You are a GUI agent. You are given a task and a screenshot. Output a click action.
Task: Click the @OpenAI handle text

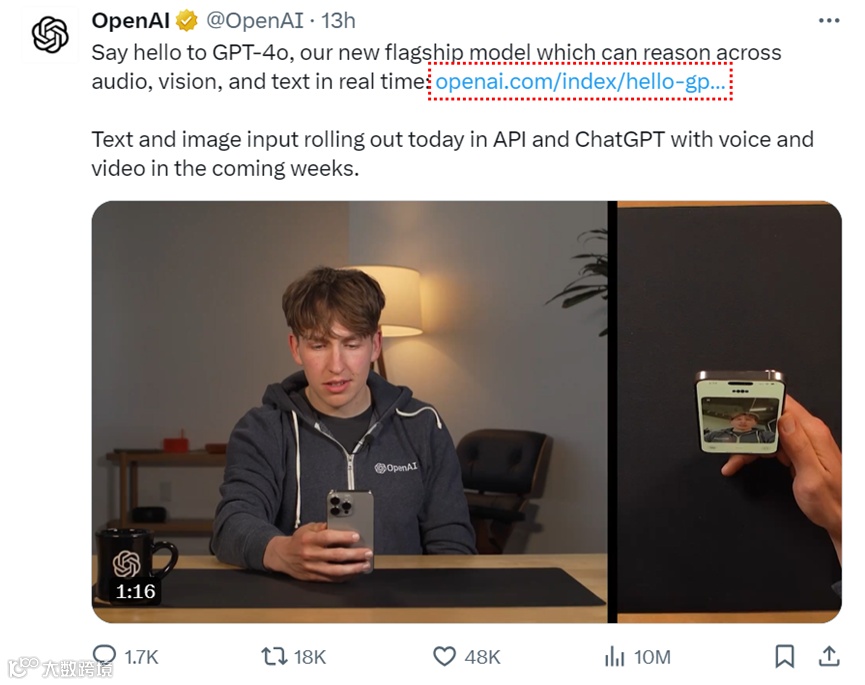(254, 18)
